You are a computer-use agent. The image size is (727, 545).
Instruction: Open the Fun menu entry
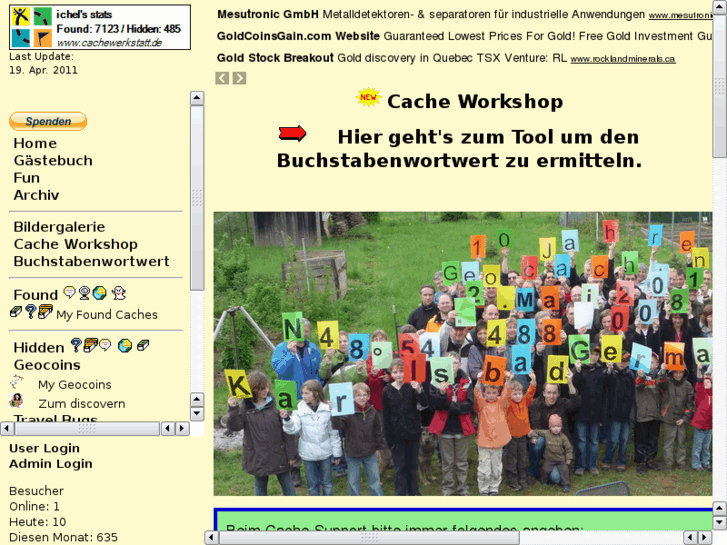coord(26,178)
